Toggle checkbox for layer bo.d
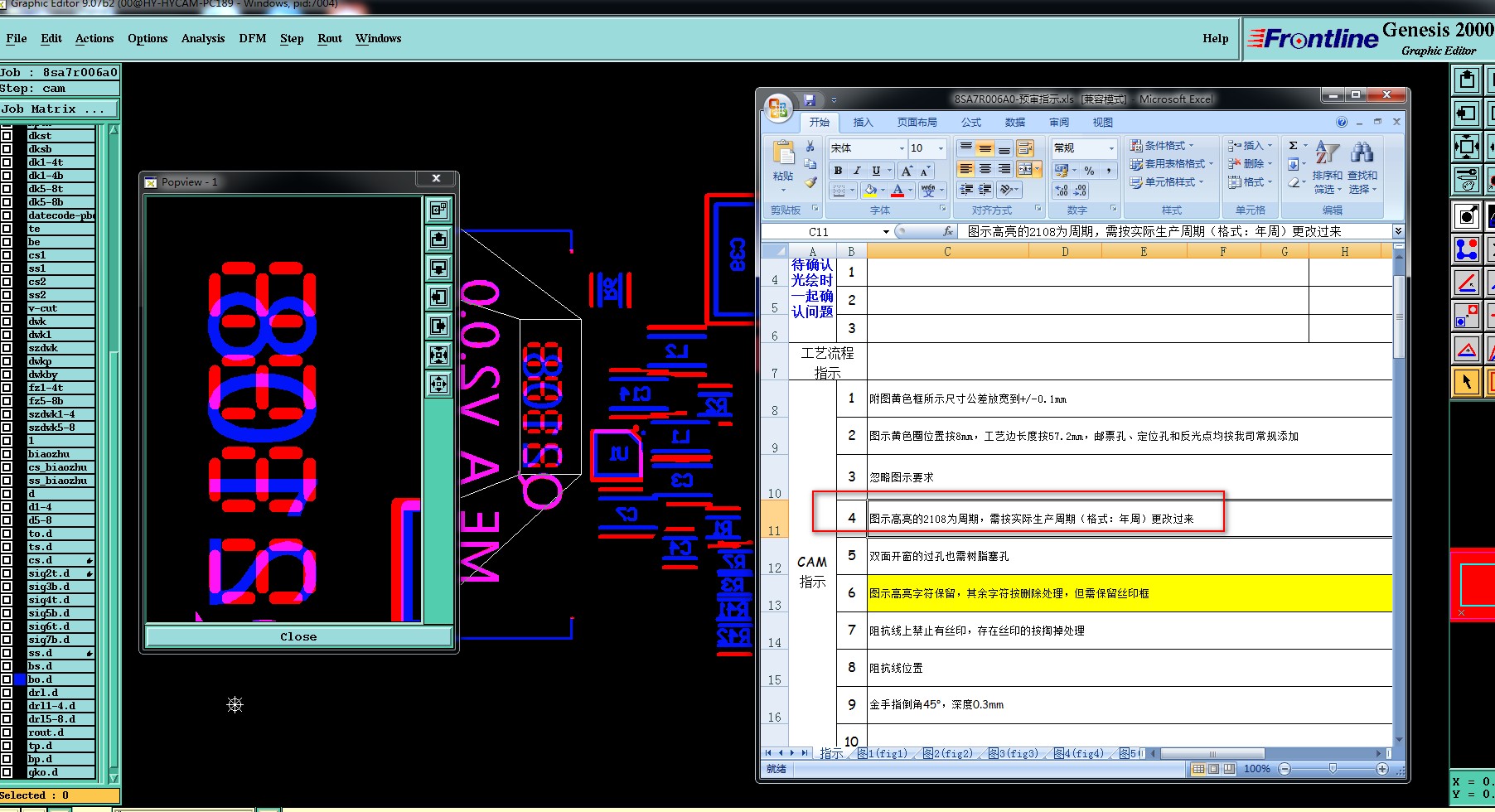Image resolution: width=1495 pixels, height=812 pixels. pyautogui.click(x=7, y=679)
